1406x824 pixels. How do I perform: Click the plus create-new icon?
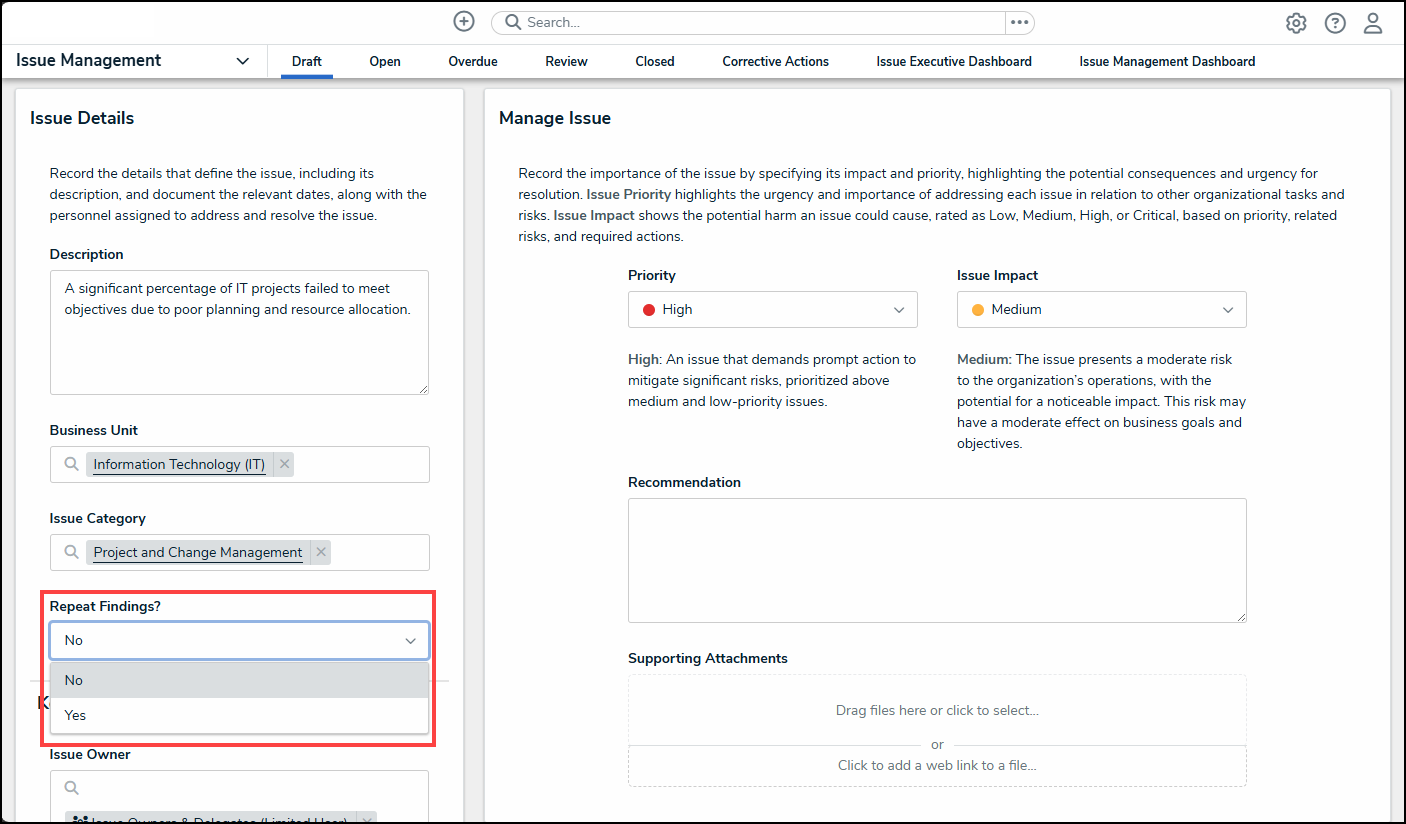464,22
